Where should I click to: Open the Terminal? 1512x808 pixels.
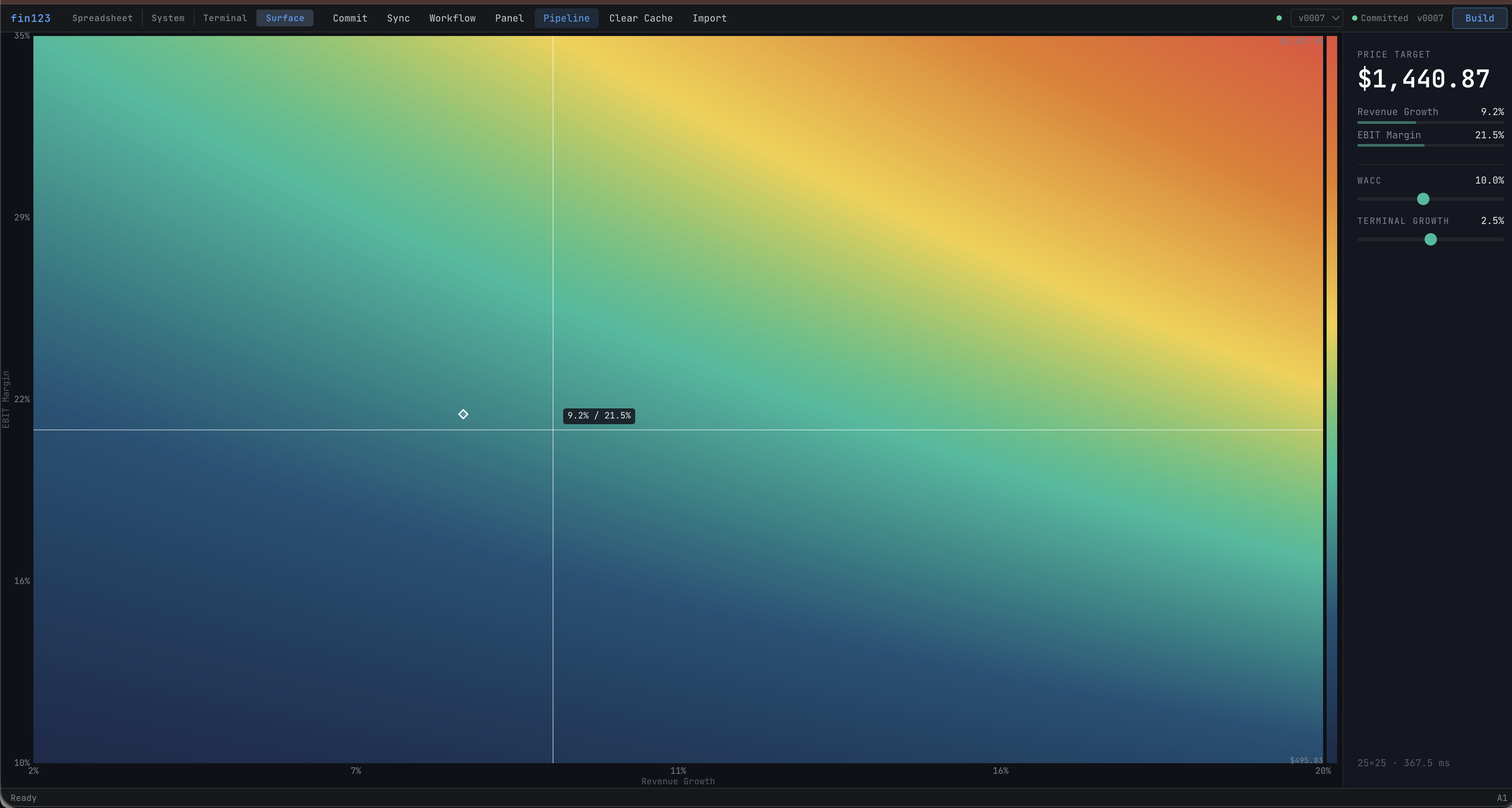coord(225,18)
